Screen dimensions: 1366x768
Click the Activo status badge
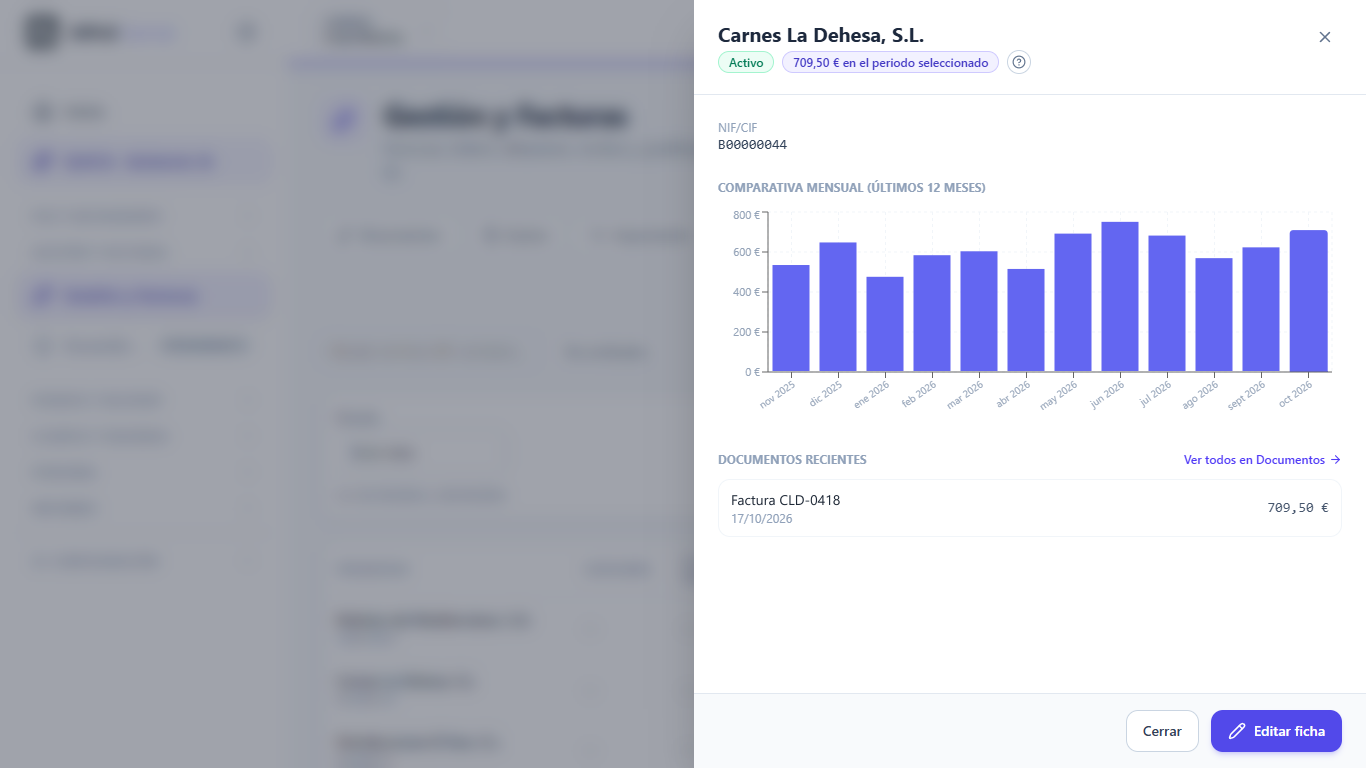pyautogui.click(x=746, y=62)
